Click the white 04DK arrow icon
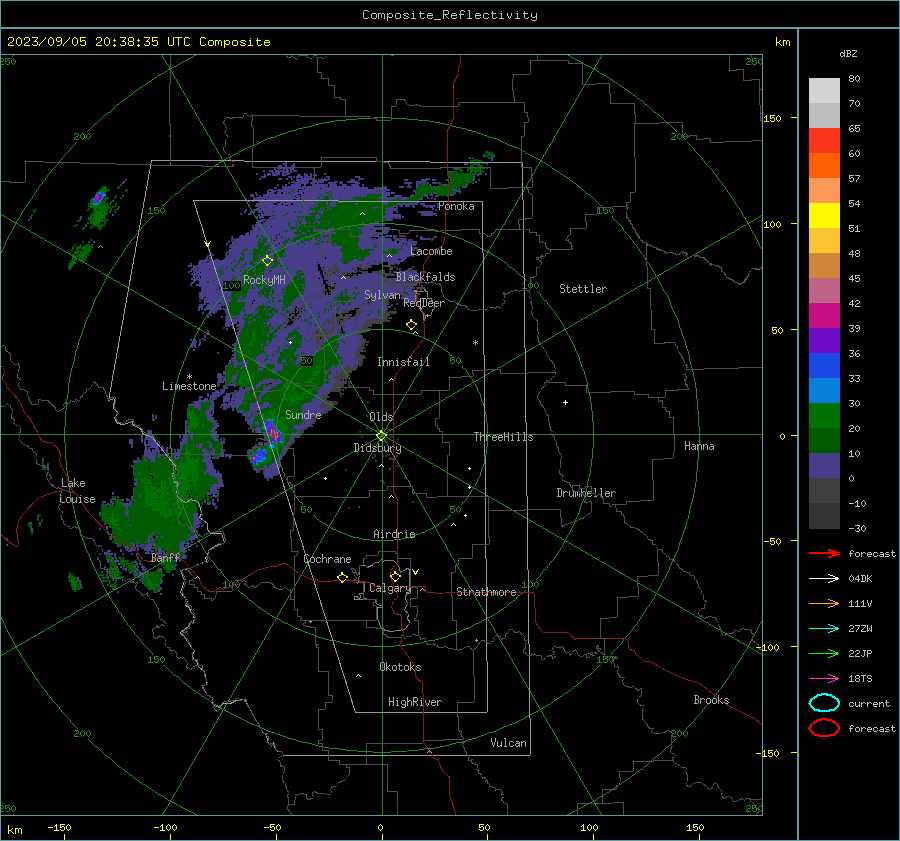 pos(824,579)
